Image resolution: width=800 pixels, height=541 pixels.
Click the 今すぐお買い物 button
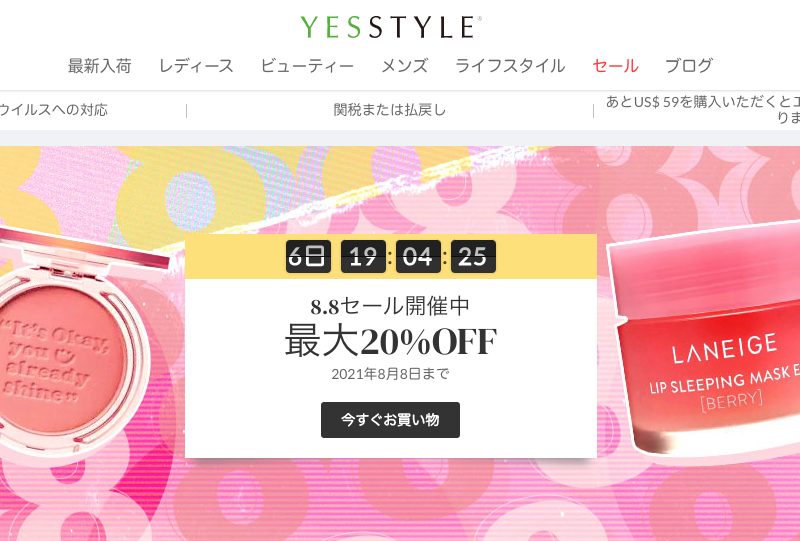(x=390, y=420)
